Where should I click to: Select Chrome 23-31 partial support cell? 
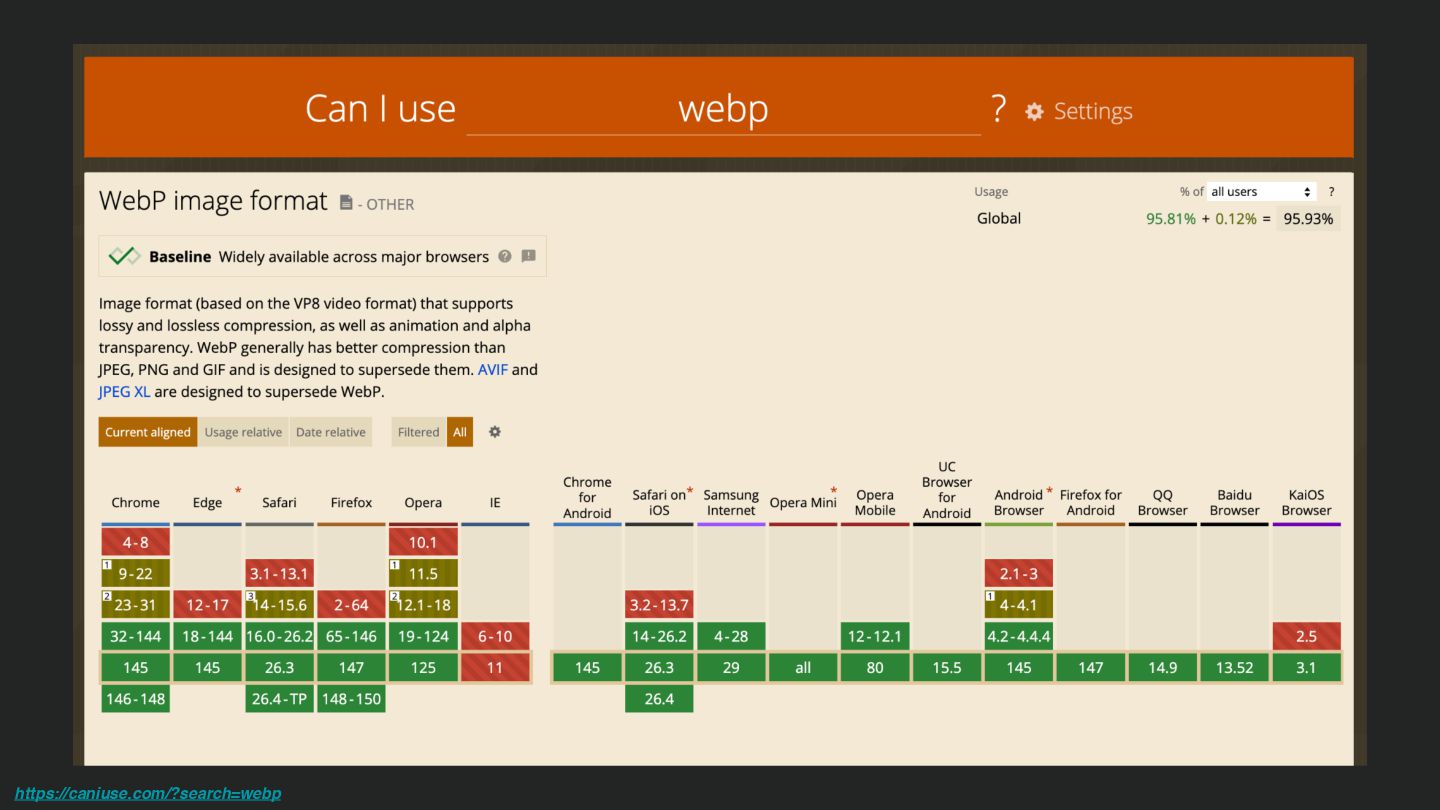[135, 604]
